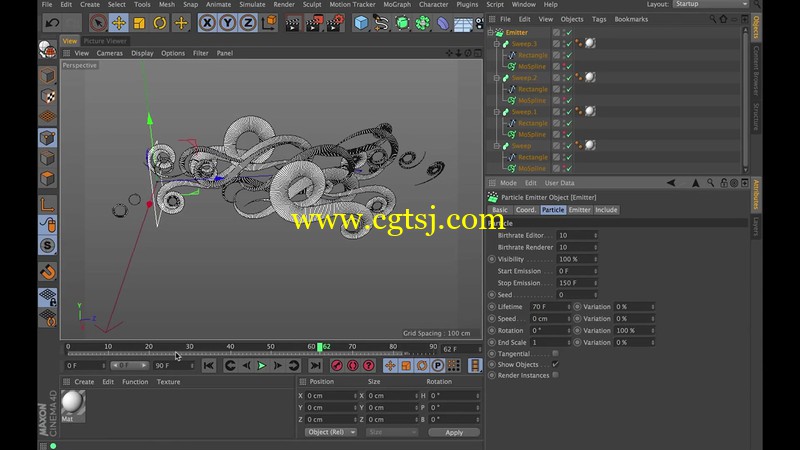Viewport: 800px width, 450px height.
Task: Open the material Create menu
Action: click(x=84, y=382)
